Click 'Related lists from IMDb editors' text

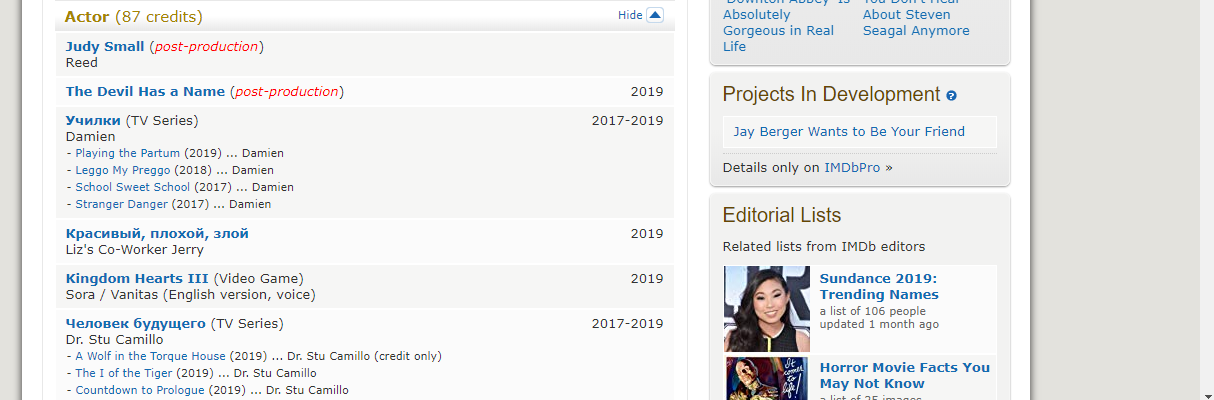pyautogui.click(x=824, y=246)
